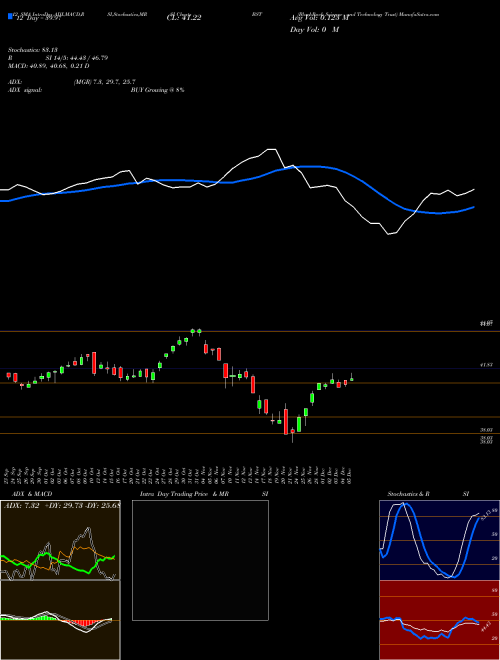500x660 pixels.
Task: Click the 'CL: 41.22' closing price text
Action: click(x=184, y=18)
